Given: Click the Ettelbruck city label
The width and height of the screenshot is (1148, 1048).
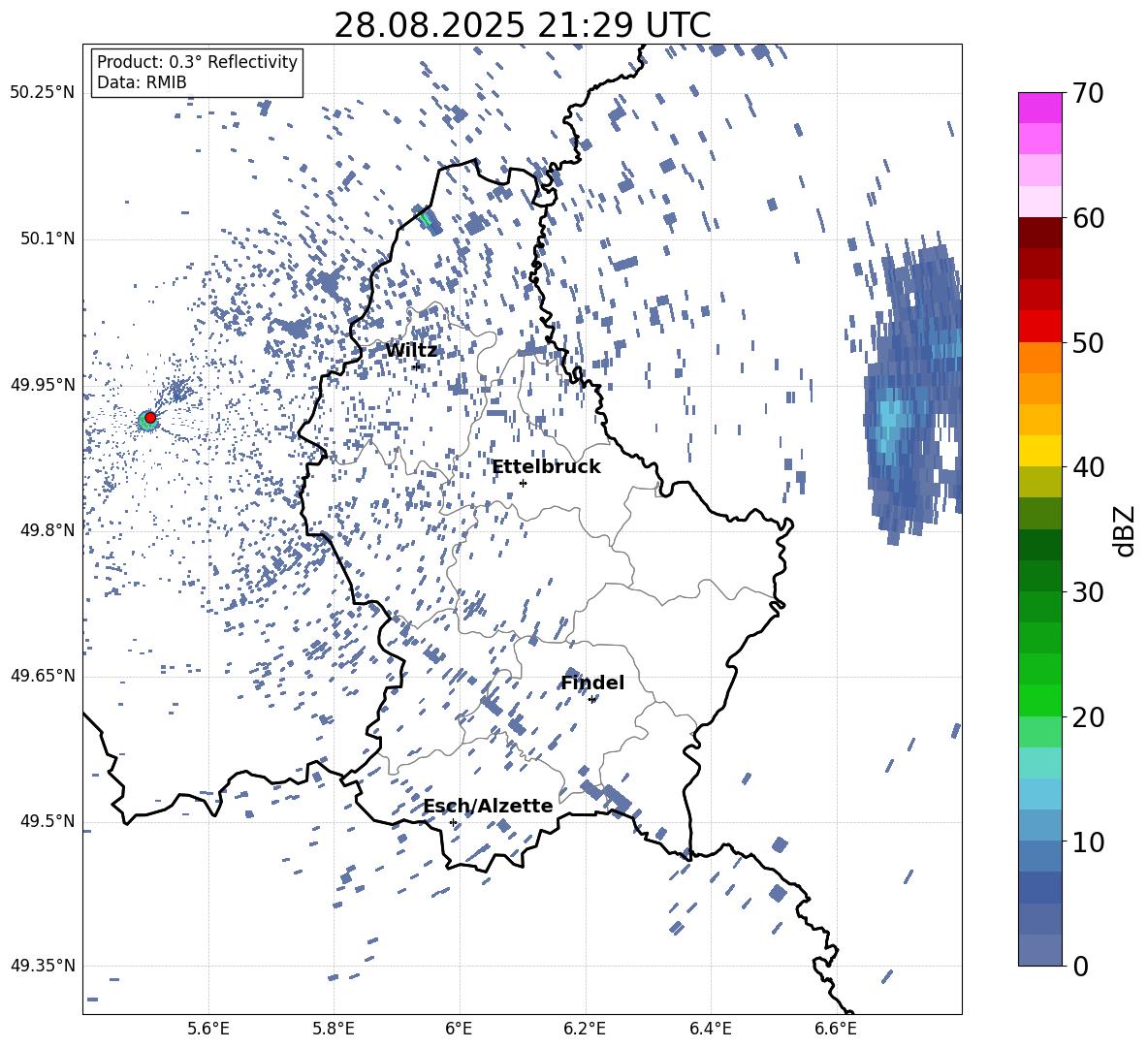Looking at the screenshot, I should point(546,467).
